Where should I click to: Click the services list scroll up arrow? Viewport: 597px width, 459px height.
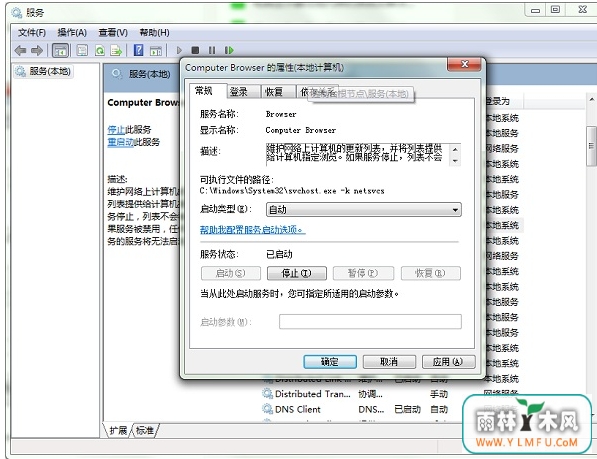pos(592,100)
